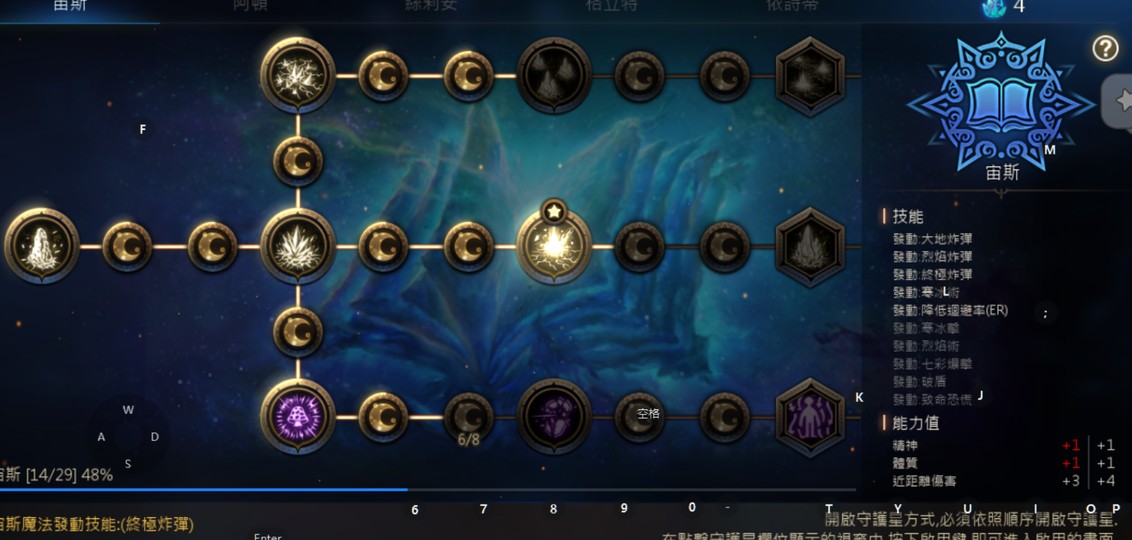Image resolution: width=1132 pixels, height=540 pixels.
Task: Open the question mark help icon
Action: 1105,48
